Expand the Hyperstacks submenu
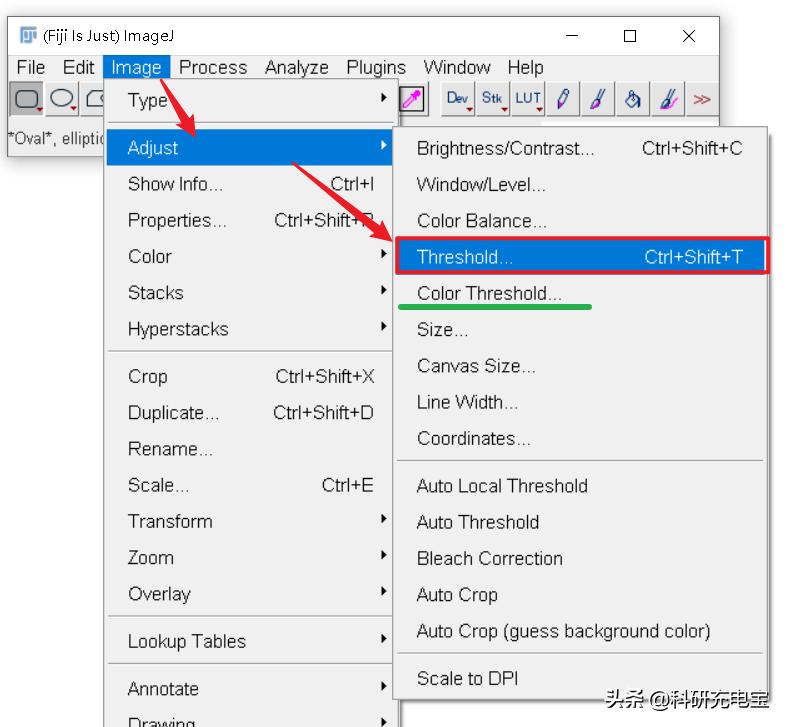Image resolution: width=787 pixels, height=727 pixels. coord(250,329)
